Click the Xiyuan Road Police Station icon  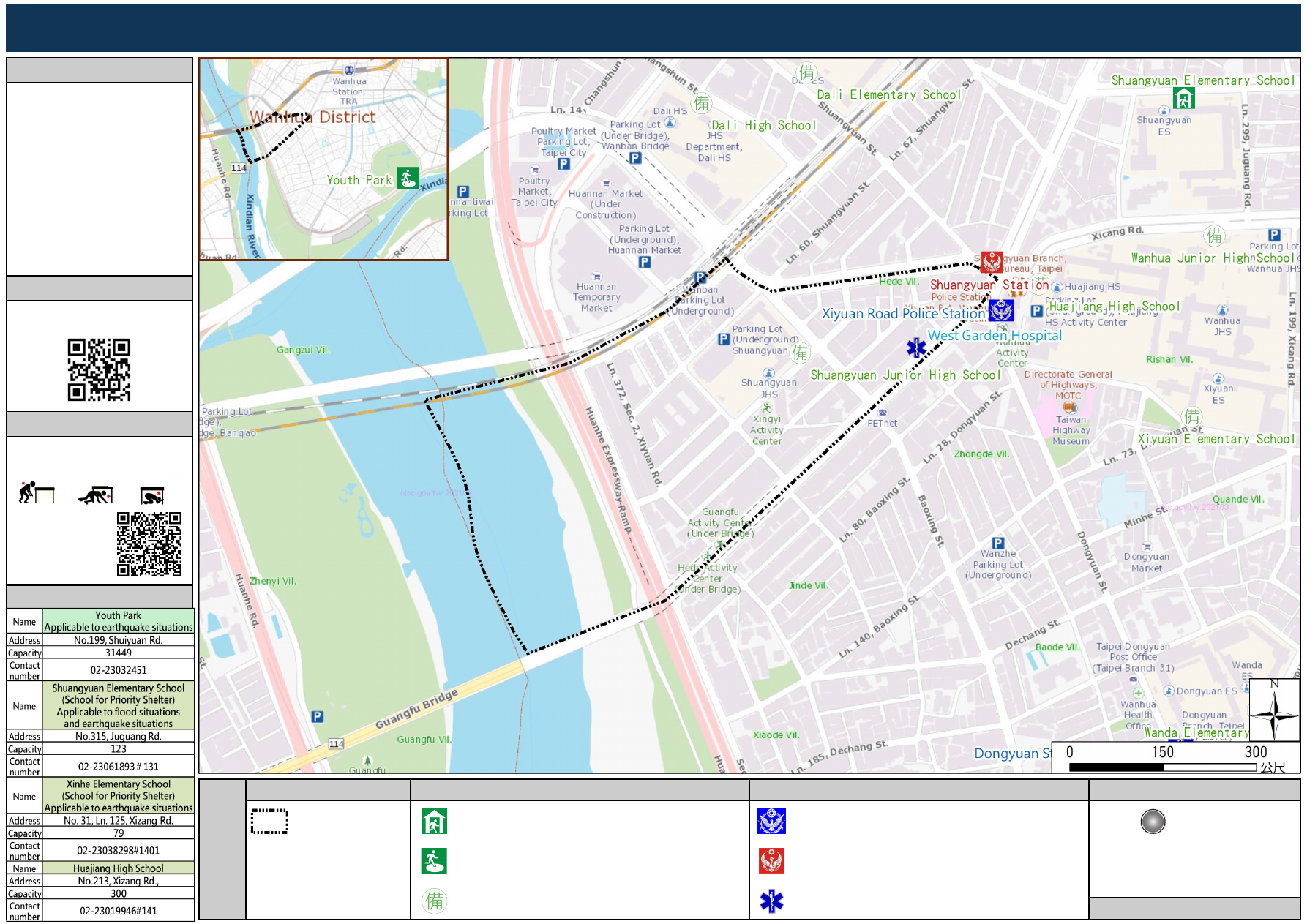click(x=1001, y=310)
